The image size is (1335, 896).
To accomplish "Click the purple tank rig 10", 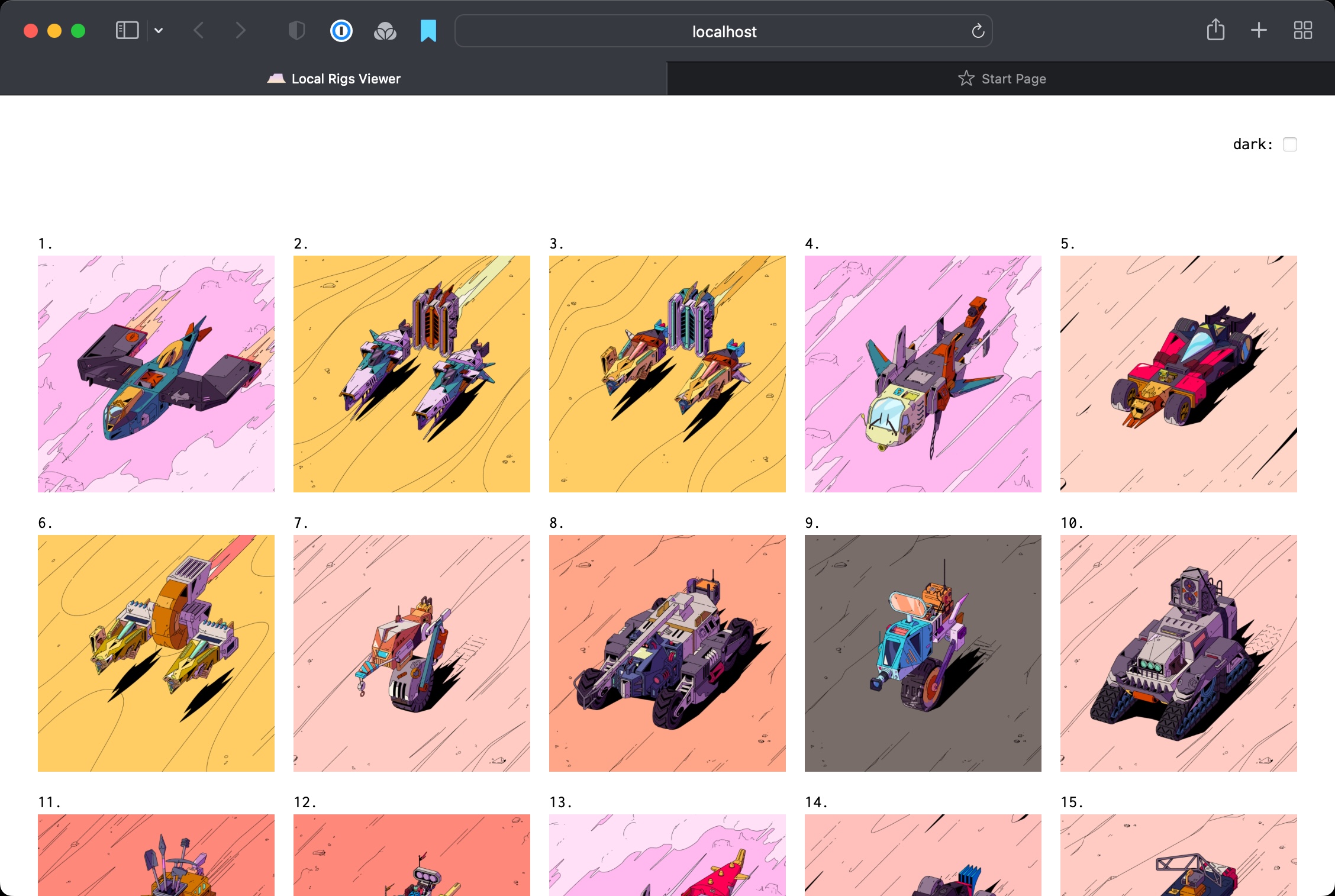I will coord(1178,653).
